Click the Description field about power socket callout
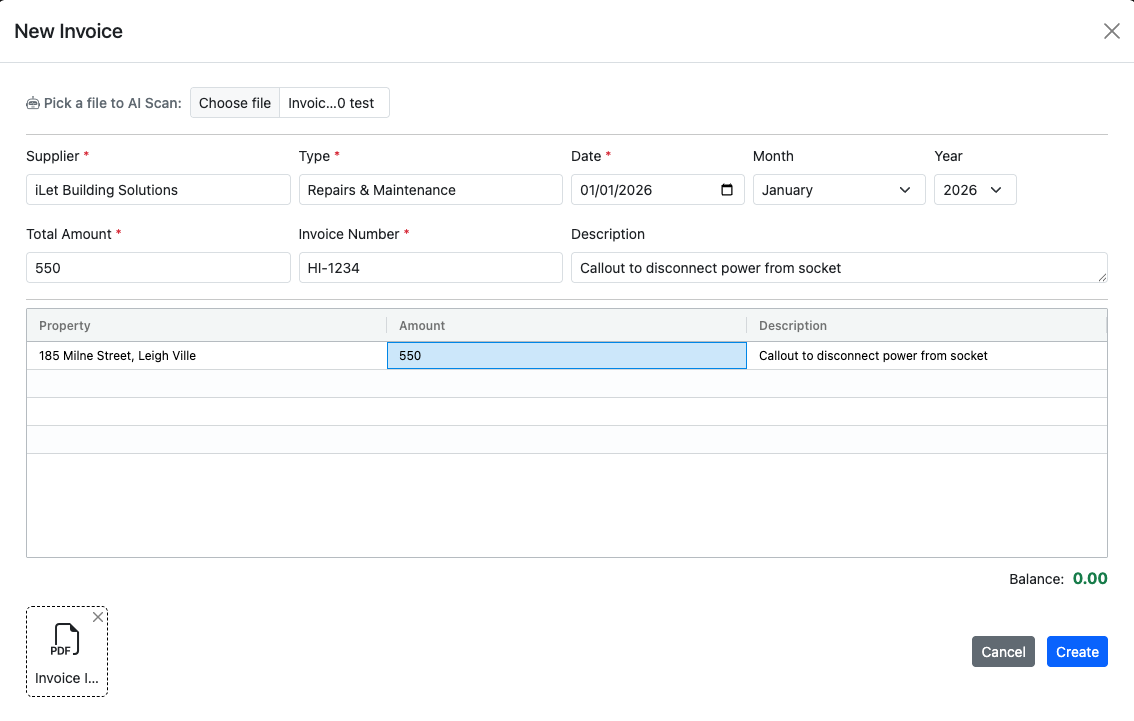 (838, 267)
